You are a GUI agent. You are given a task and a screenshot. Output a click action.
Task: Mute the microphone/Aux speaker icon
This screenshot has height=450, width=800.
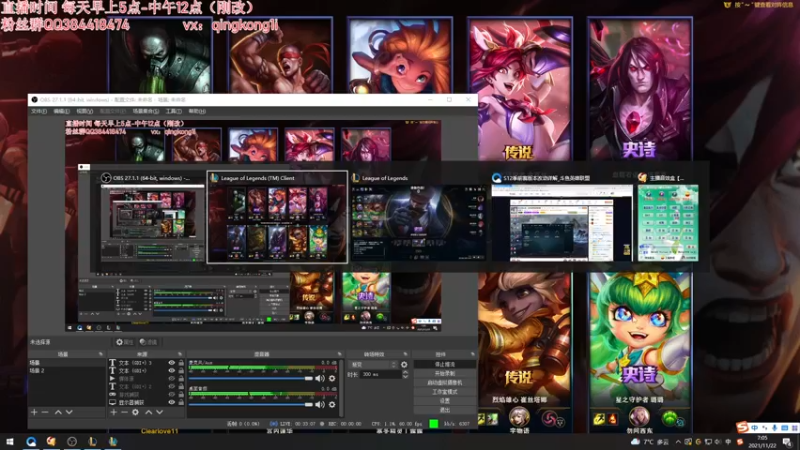(x=320, y=379)
